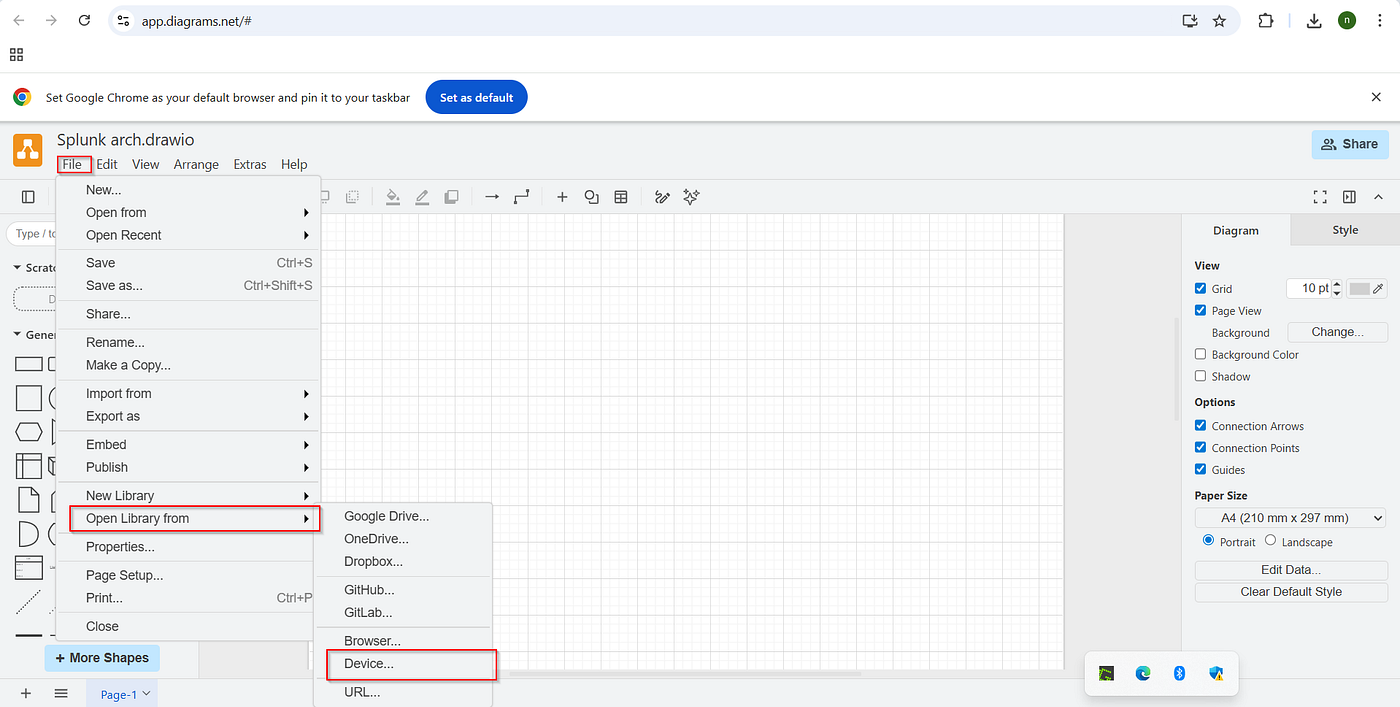Image resolution: width=1400 pixels, height=707 pixels.
Task: Click the Windows Security shield tray icon
Action: [1216, 673]
